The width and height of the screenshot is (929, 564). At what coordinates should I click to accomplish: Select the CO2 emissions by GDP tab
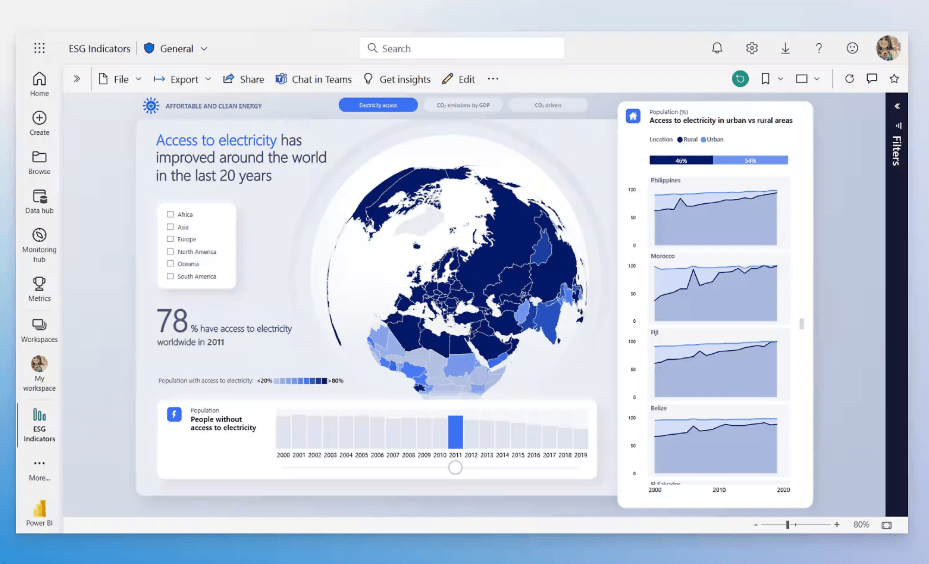coord(463,105)
